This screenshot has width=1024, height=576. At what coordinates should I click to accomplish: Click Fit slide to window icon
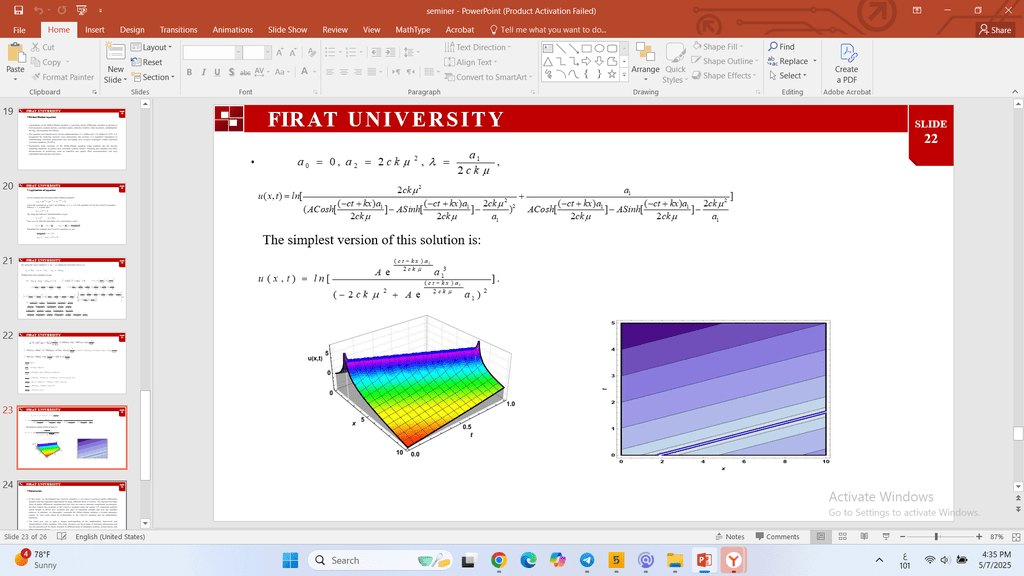tap(1016, 536)
